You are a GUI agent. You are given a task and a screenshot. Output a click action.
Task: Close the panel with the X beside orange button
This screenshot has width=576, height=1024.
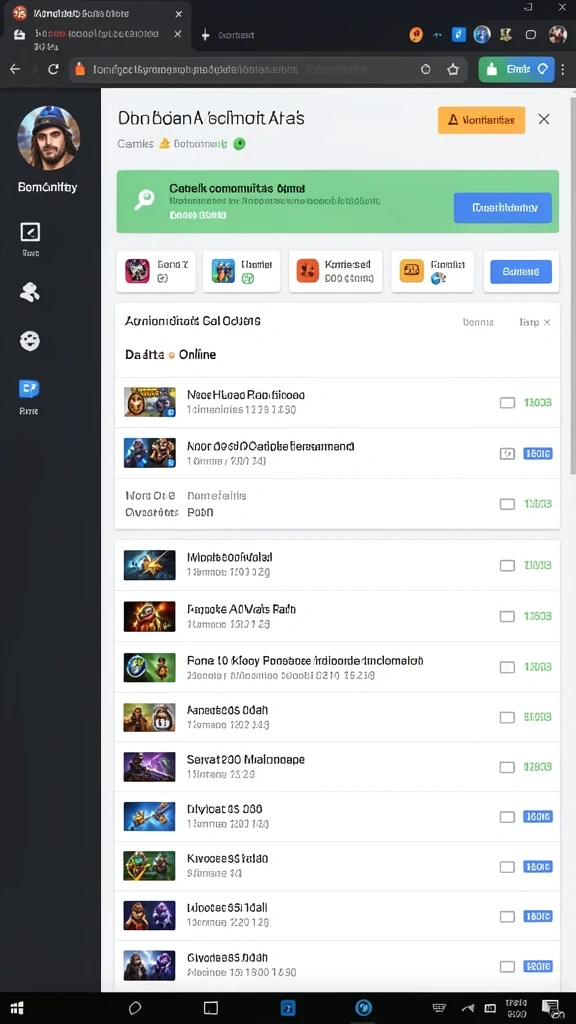pos(543,119)
